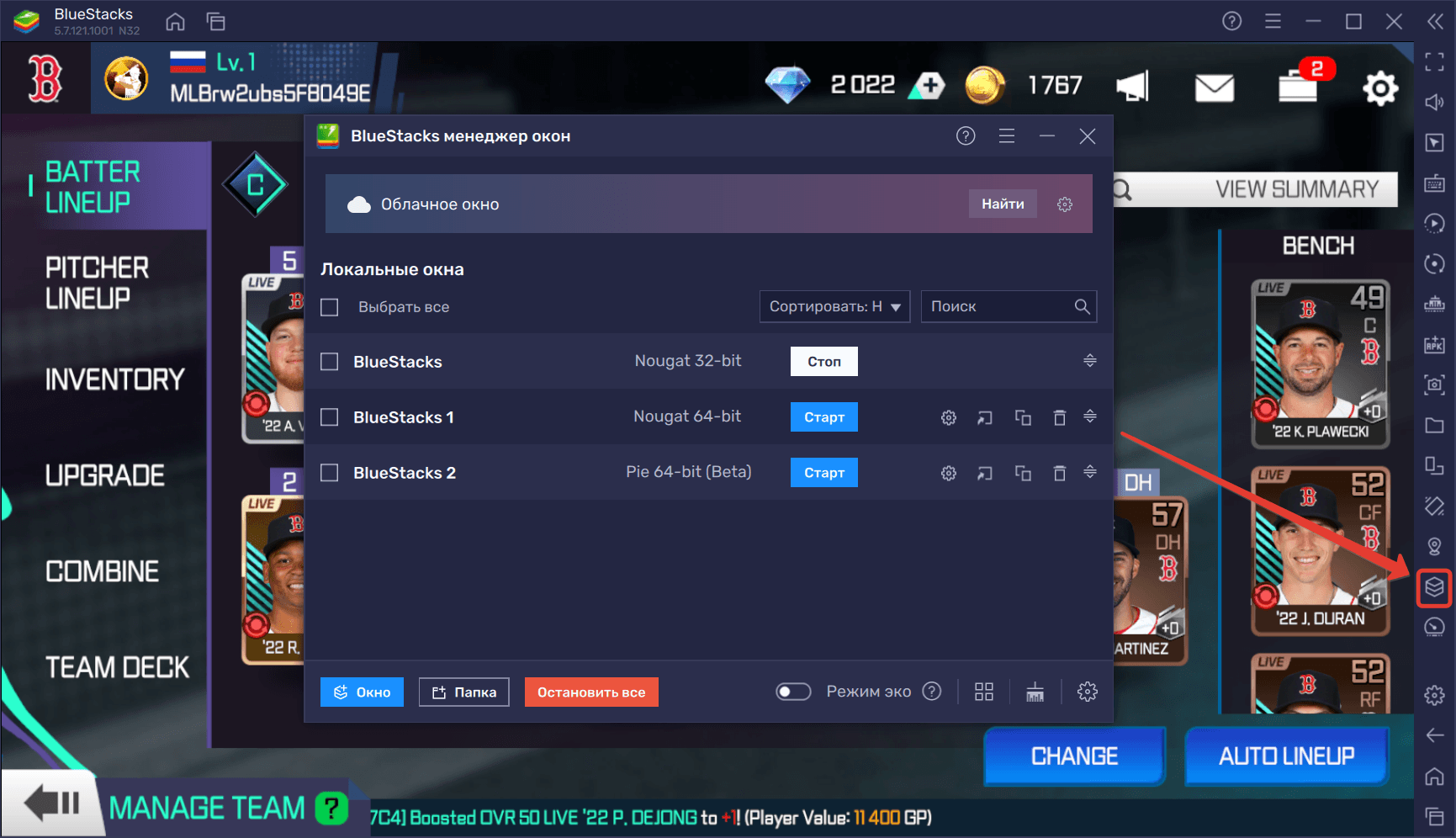Click the Android home icon in sidebar
Image resolution: width=1456 pixels, height=838 pixels.
[1434, 776]
